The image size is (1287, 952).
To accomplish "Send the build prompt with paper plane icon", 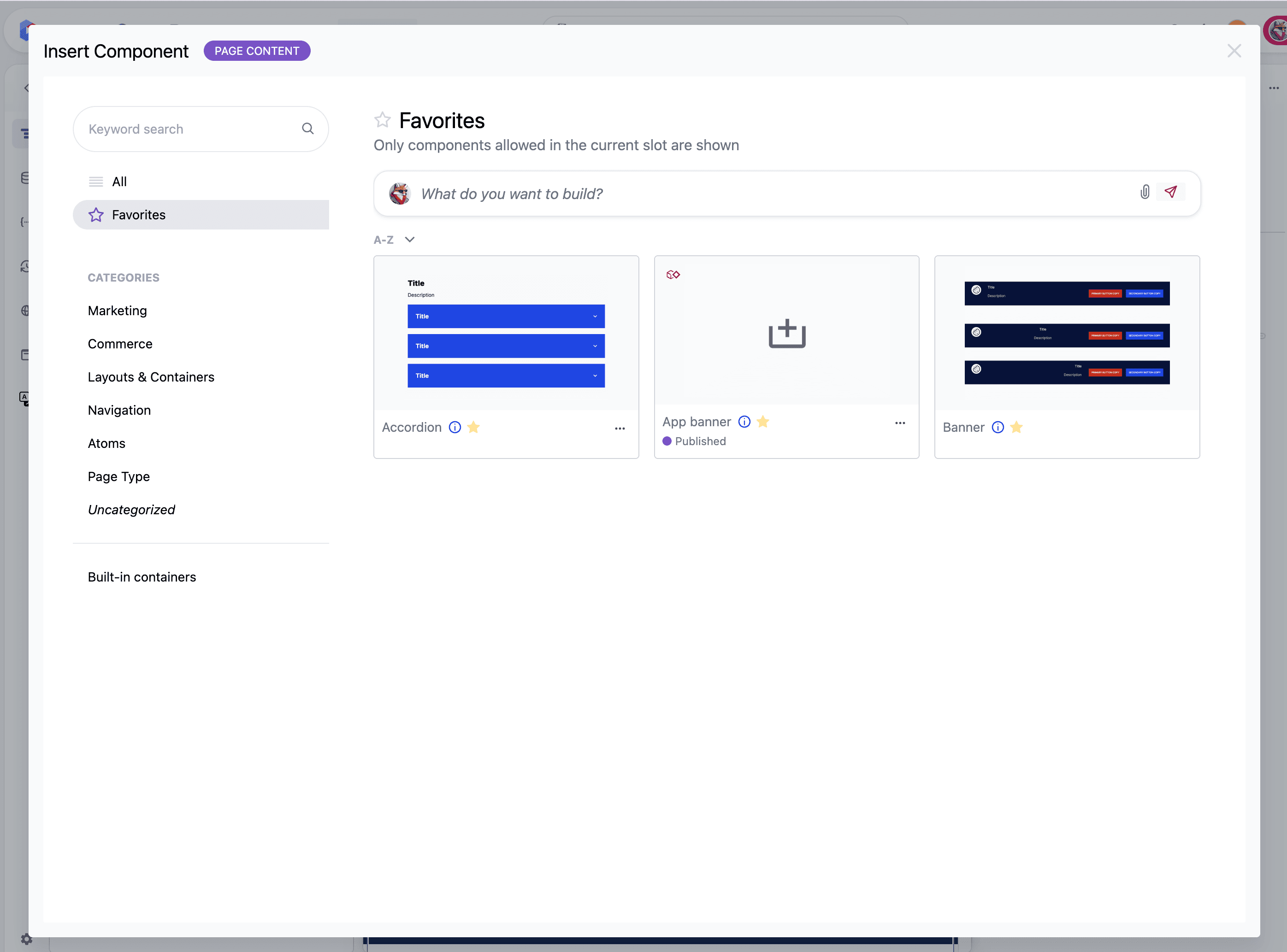I will (1170, 192).
